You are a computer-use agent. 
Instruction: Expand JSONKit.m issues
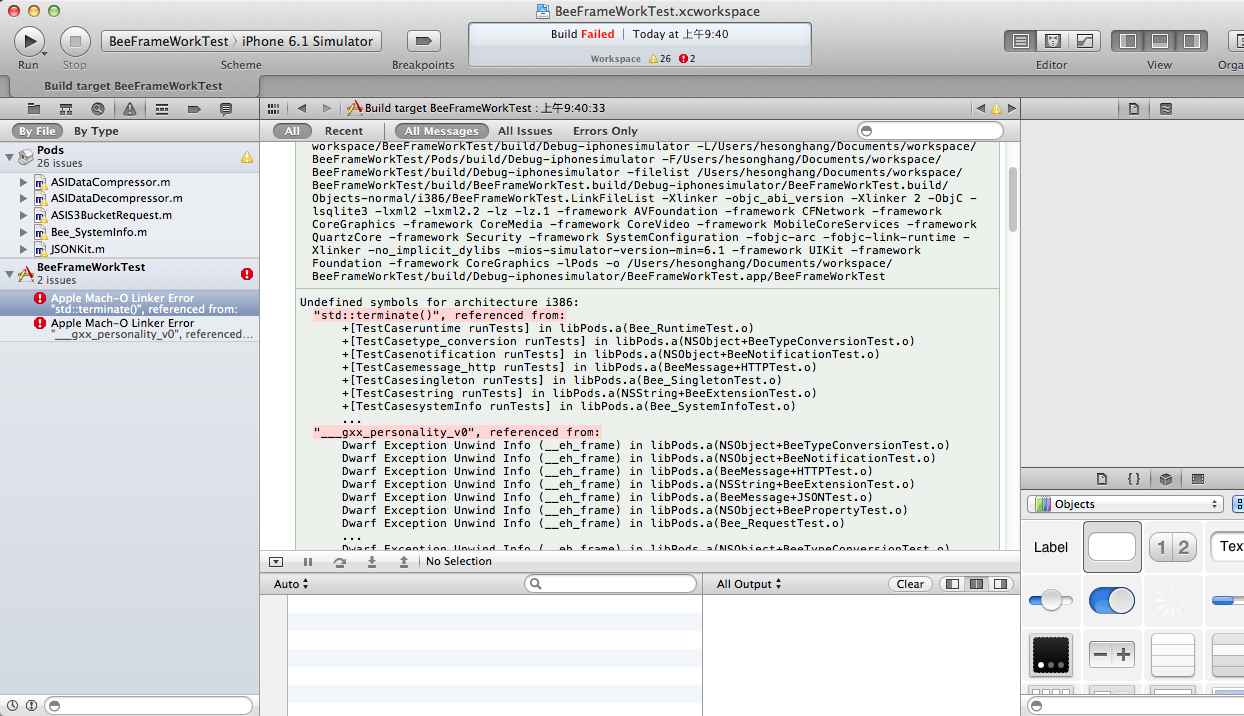point(24,249)
